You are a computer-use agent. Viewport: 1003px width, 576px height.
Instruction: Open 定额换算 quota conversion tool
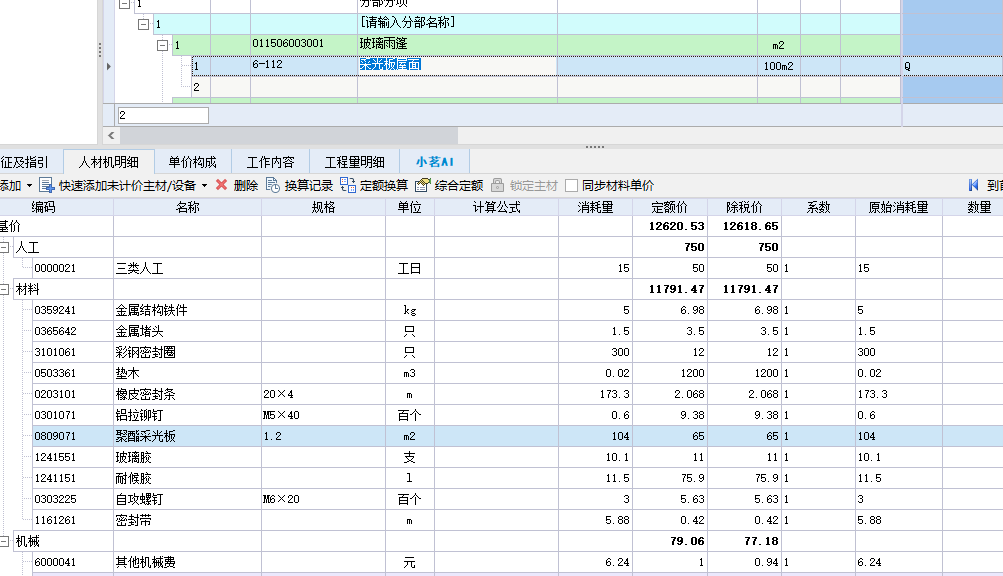[x=374, y=186]
